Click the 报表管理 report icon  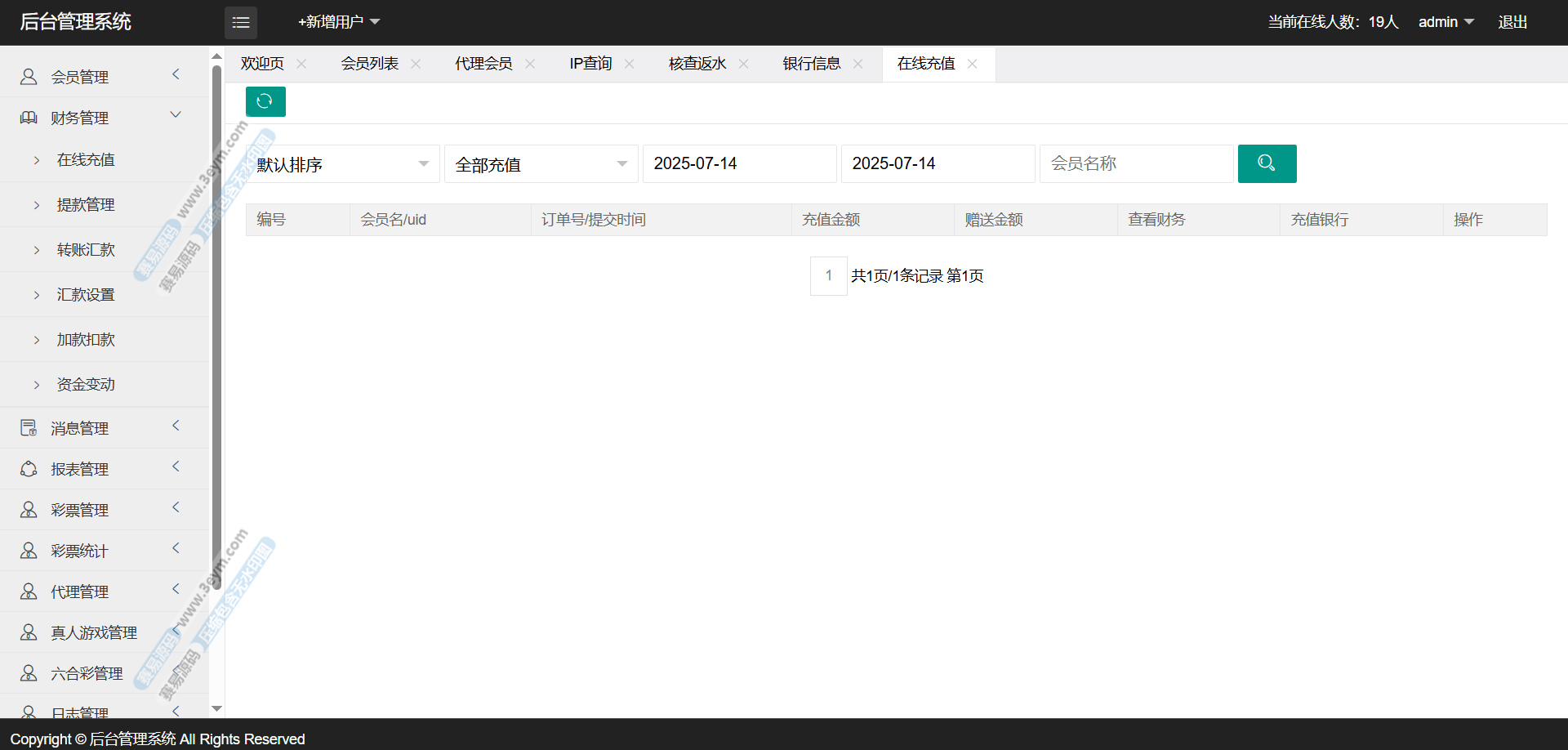point(29,469)
